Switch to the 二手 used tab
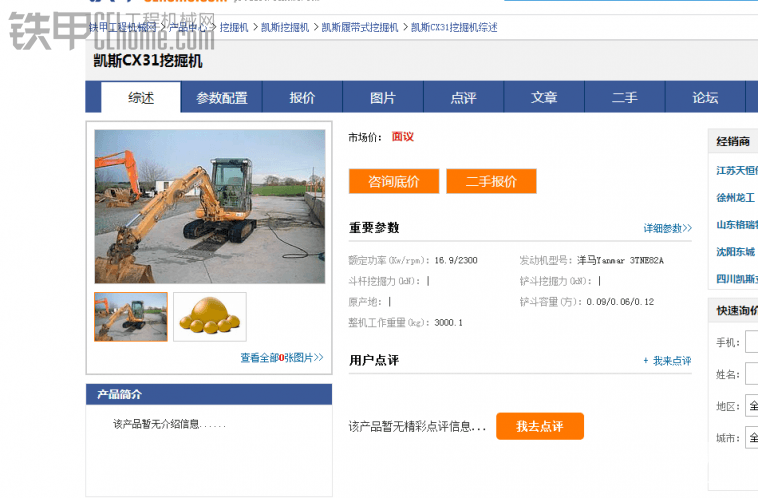Image resolution: width=758 pixels, height=498 pixels. pyautogui.click(x=625, y=98)
